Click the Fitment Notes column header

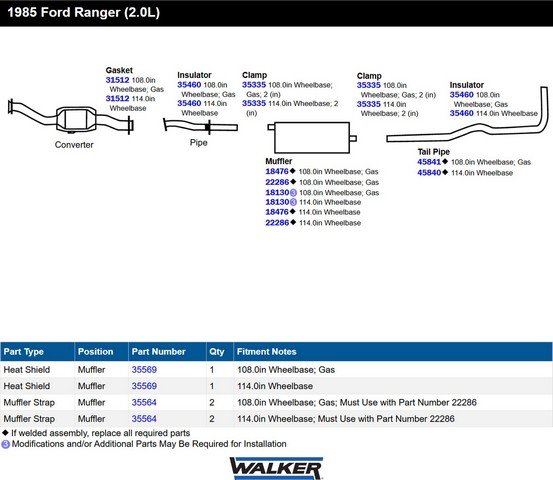pyautogui.click(x=393, y=352)
